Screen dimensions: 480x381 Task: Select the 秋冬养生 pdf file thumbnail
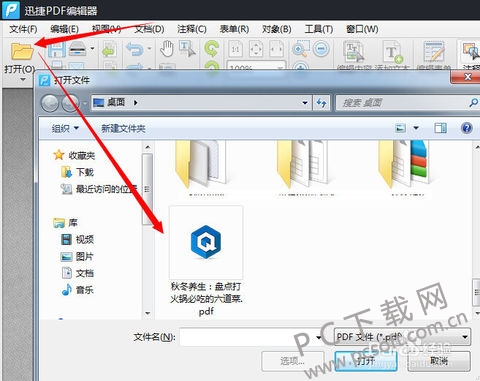coord(206,242)
